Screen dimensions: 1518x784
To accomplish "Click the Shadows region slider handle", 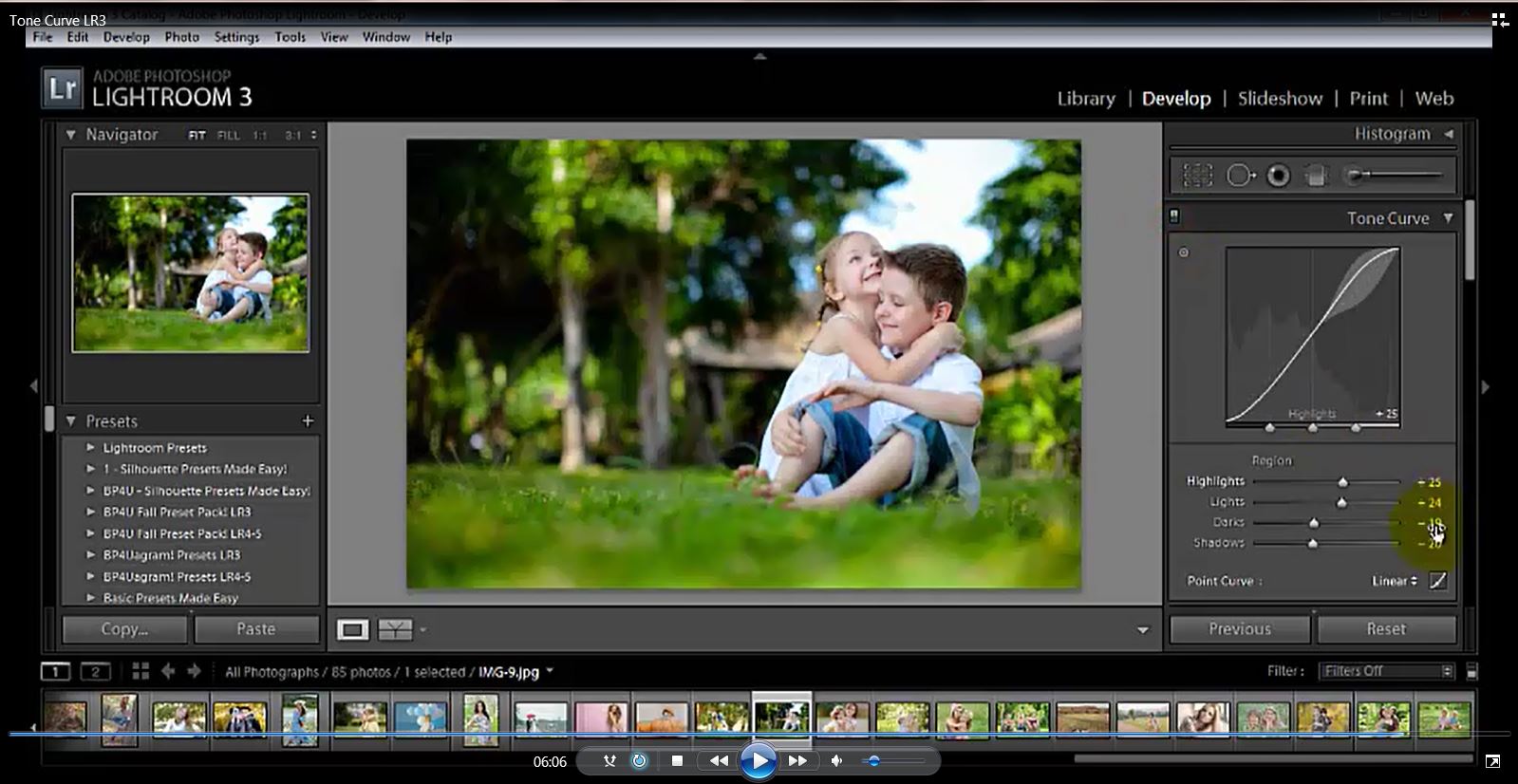I will point(1312,544).
